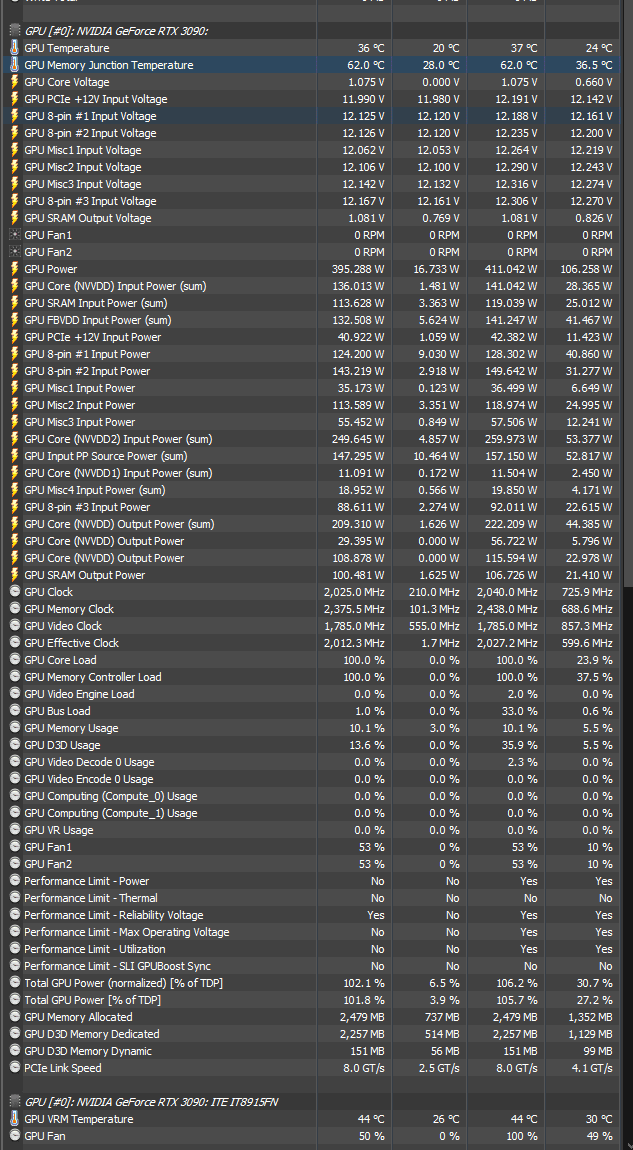This screenshot has width=633, height=1150.
Task: Select the GPU 8-pin #2 Input Voltage label
Action: pyautogui.click(x=90, y=133)
